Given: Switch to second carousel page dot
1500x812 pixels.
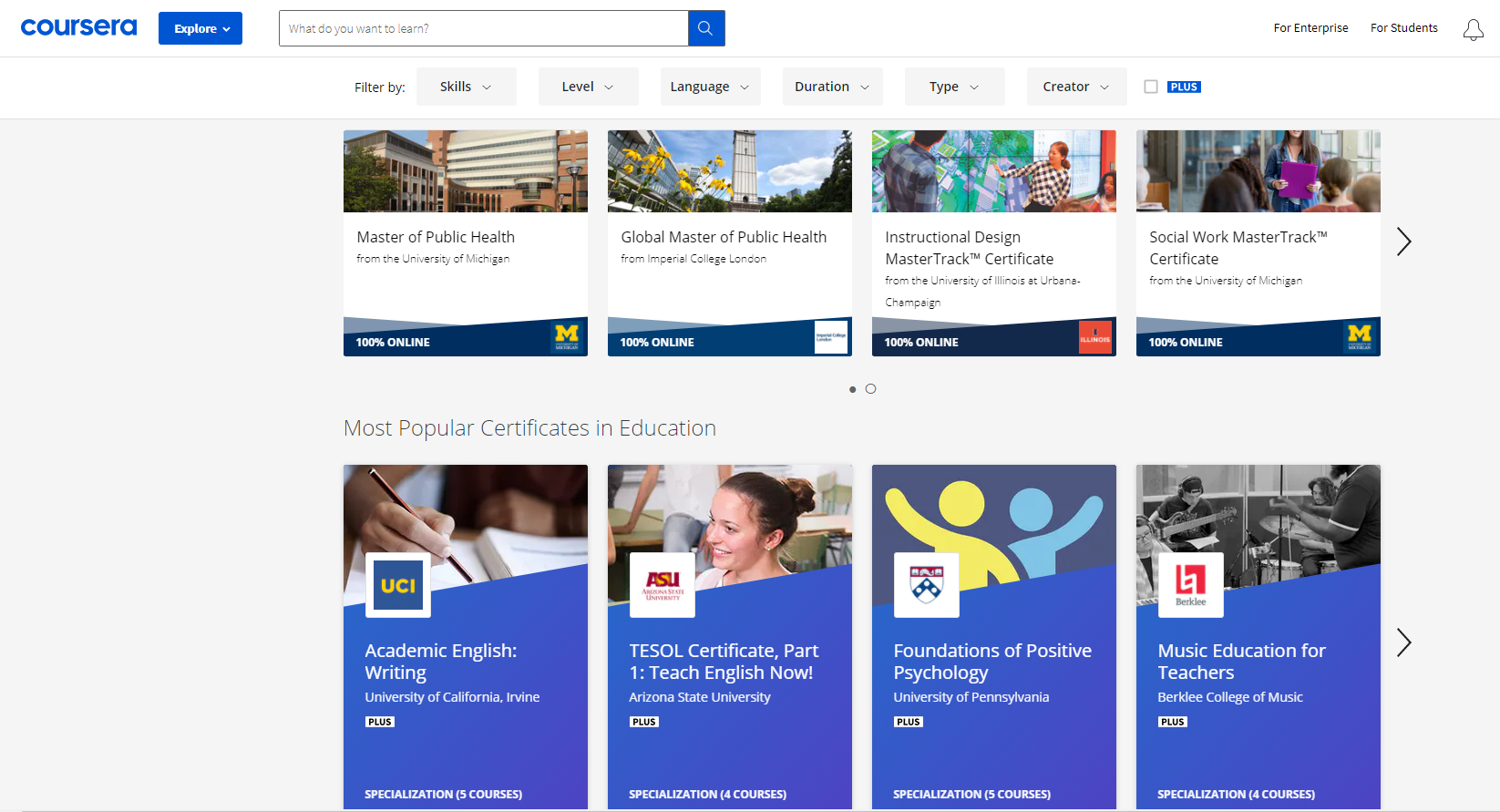Looking at the screenshot, I should pyautogui.click(x=871, y=389).
